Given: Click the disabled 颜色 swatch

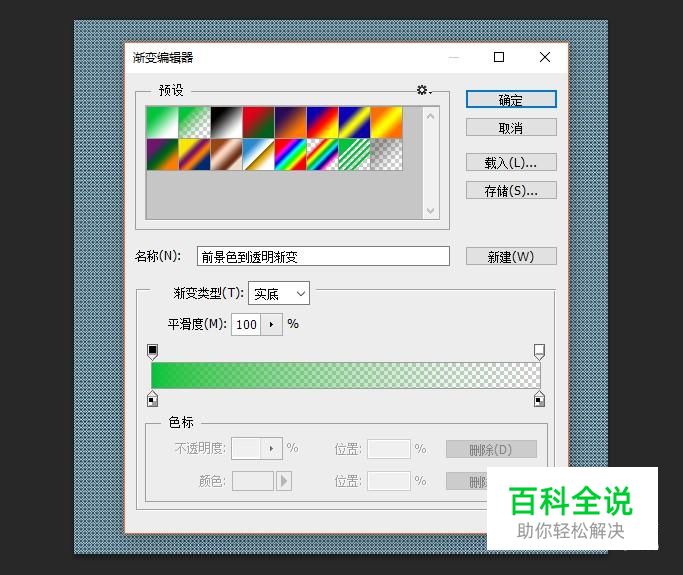Looking at the screenshot, I should (253, 481).
